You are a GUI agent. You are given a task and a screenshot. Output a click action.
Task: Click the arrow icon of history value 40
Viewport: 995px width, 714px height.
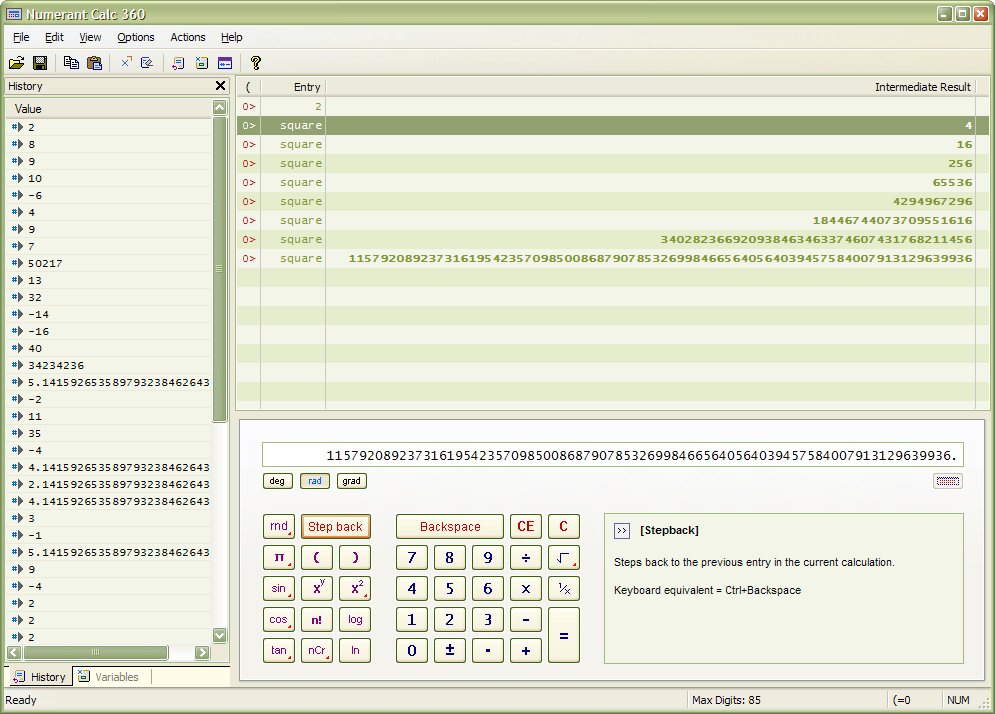click(x=18, y=348)
